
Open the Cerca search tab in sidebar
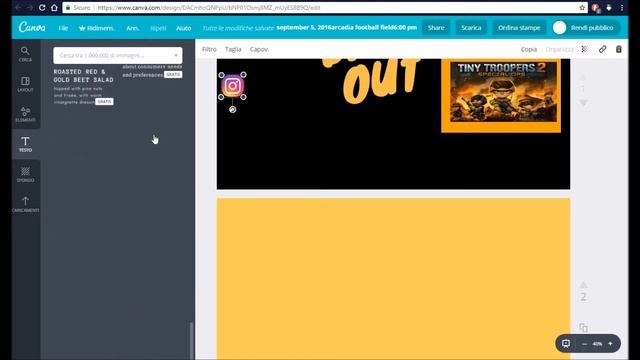25,54
